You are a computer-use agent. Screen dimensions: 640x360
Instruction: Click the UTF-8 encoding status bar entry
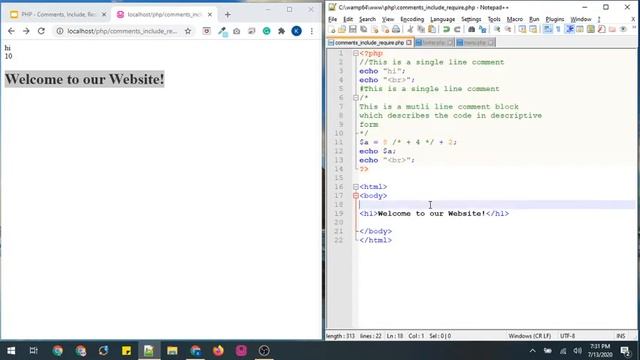[x=567, y=336]
